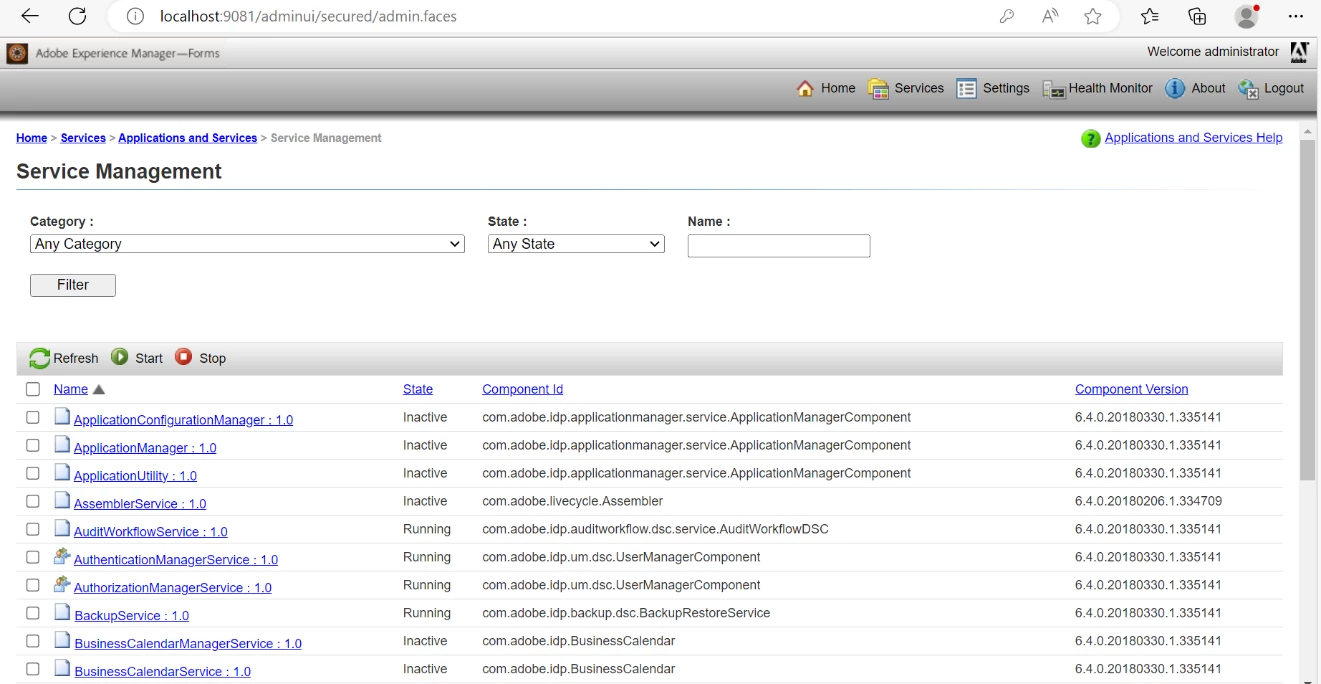Open Applications and Services Help link

tap(1193, 138)
